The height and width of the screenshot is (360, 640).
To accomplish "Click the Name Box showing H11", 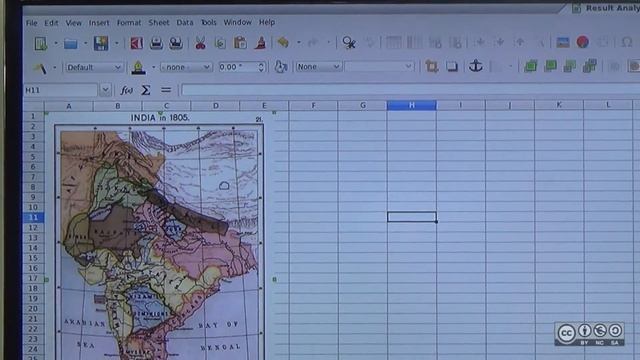I will pyautogui.click(x=60, y=90).
